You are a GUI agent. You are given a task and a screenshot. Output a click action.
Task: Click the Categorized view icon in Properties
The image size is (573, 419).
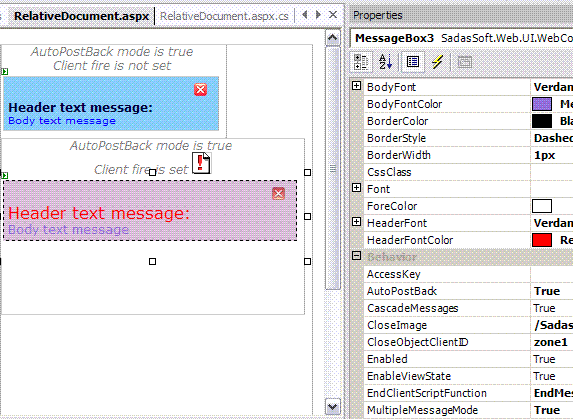point(361,62)
